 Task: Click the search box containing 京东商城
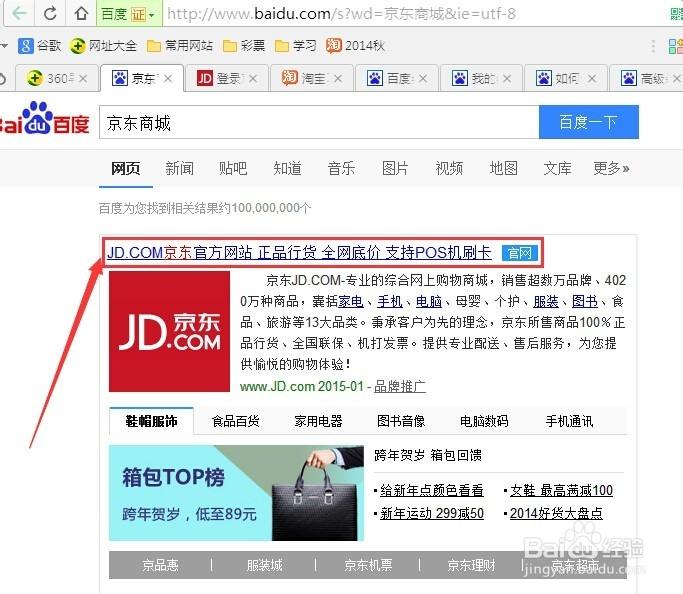click(x=319, y=122)
